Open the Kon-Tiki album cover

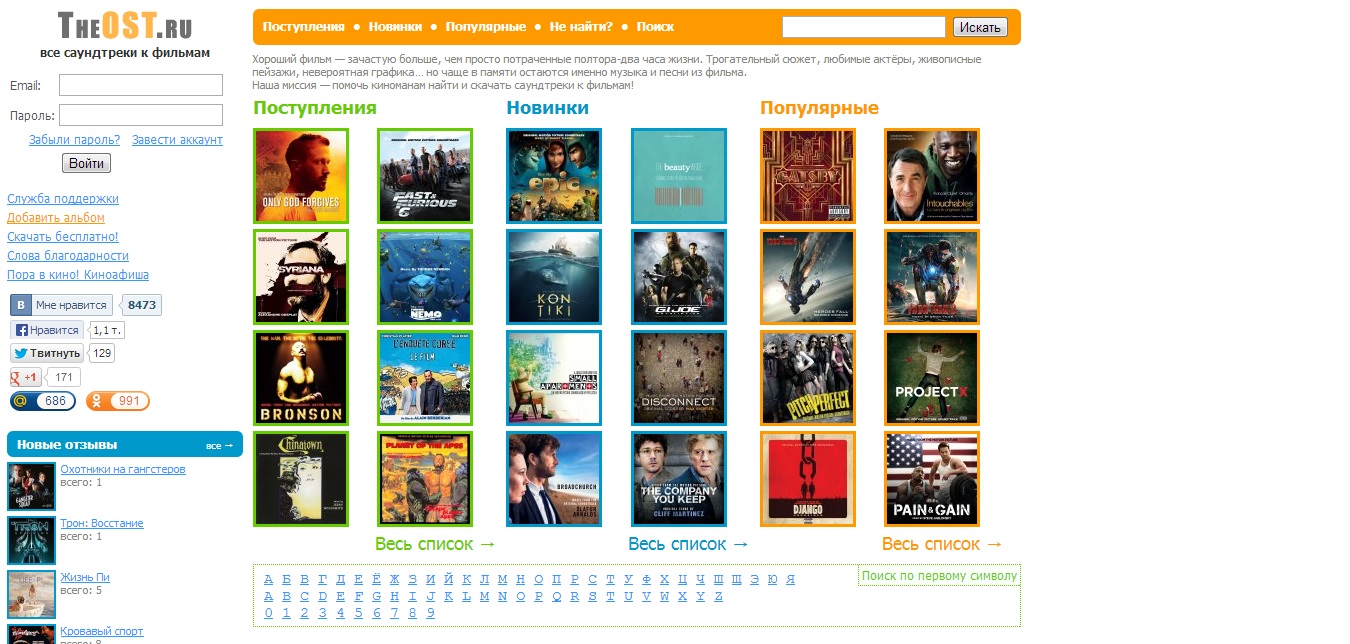tap(554, 277)
